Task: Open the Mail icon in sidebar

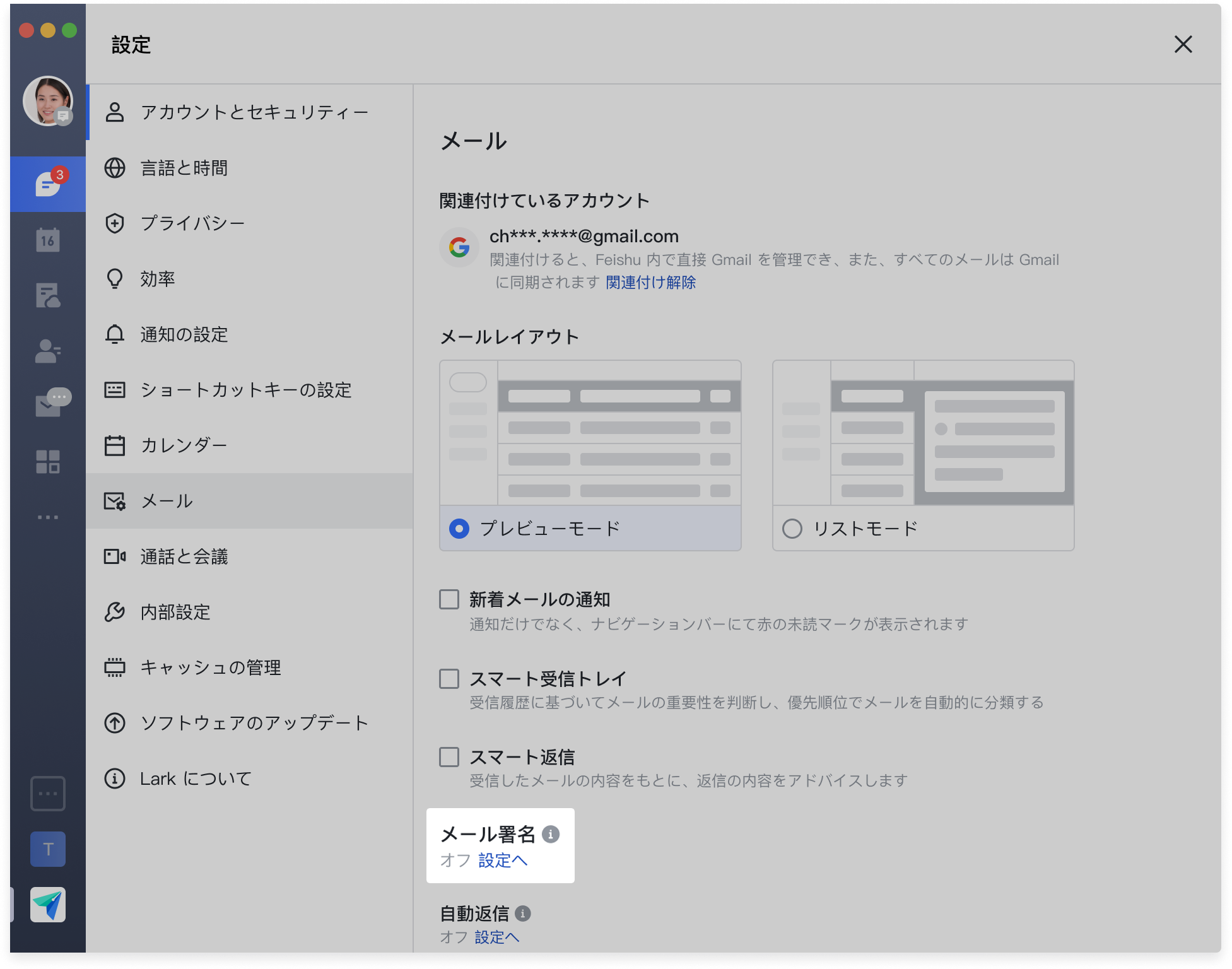Action: 48,406
